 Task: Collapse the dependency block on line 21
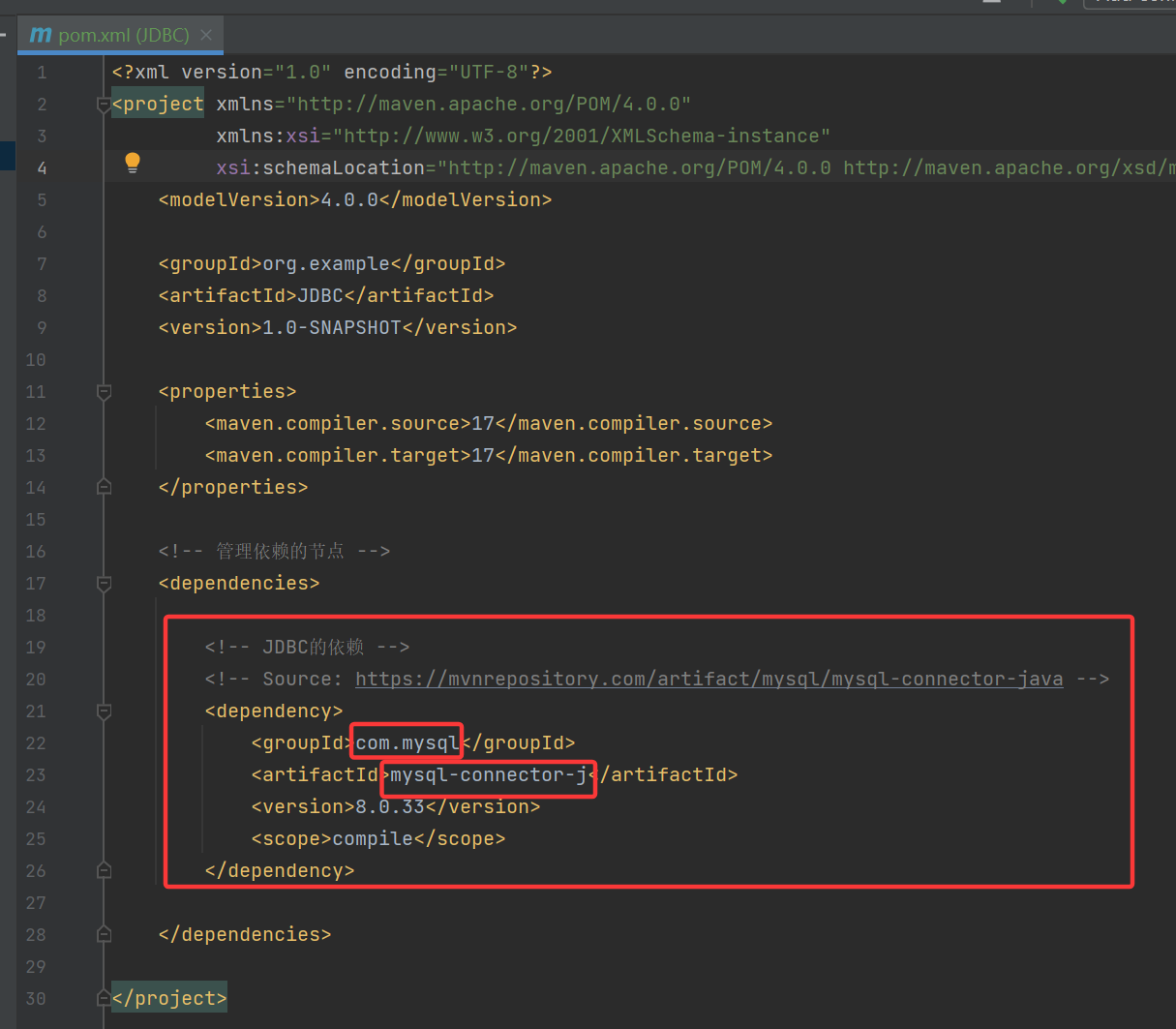[104, 711]
